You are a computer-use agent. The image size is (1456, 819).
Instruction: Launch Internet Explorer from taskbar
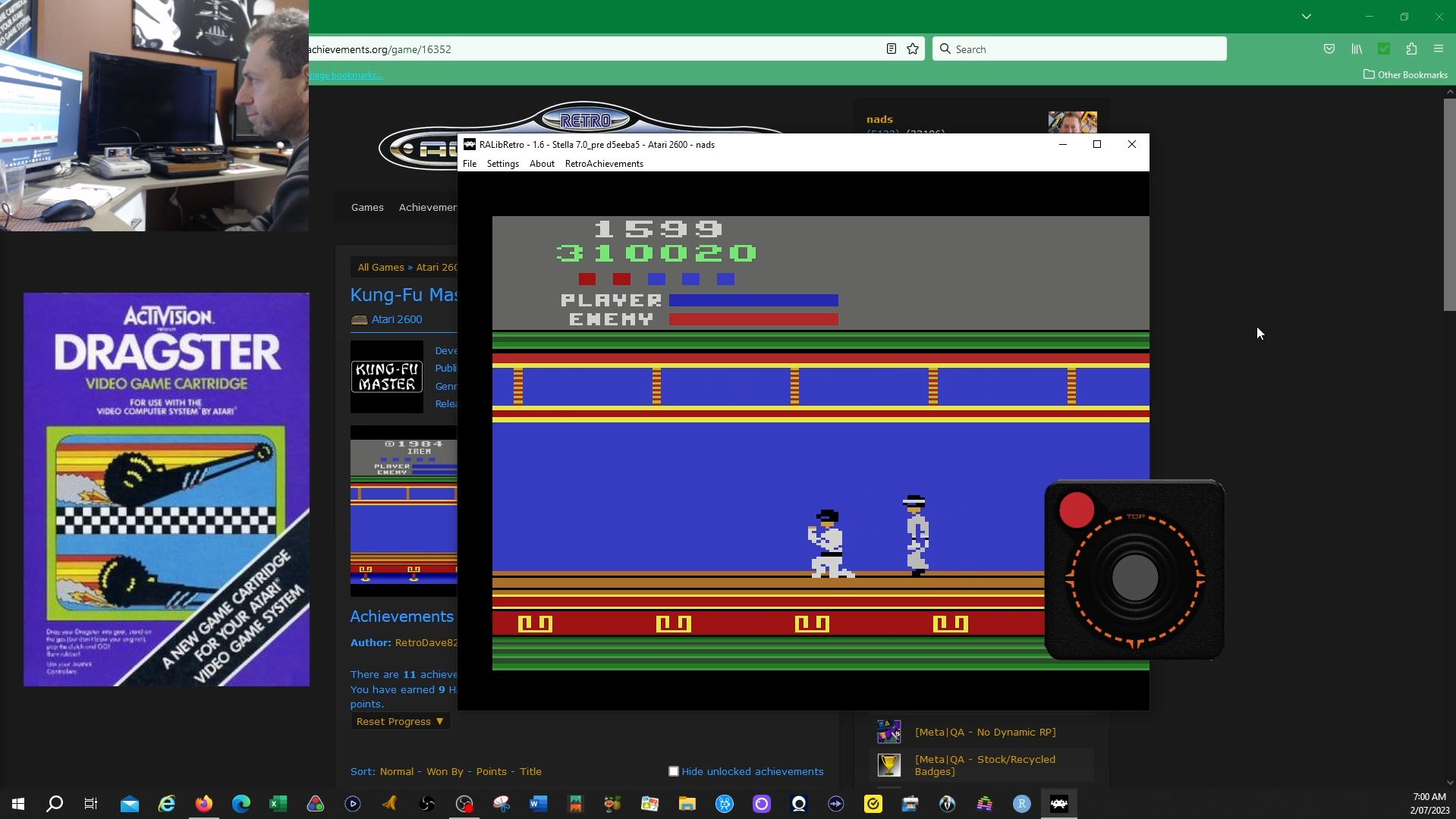(167, 804)
